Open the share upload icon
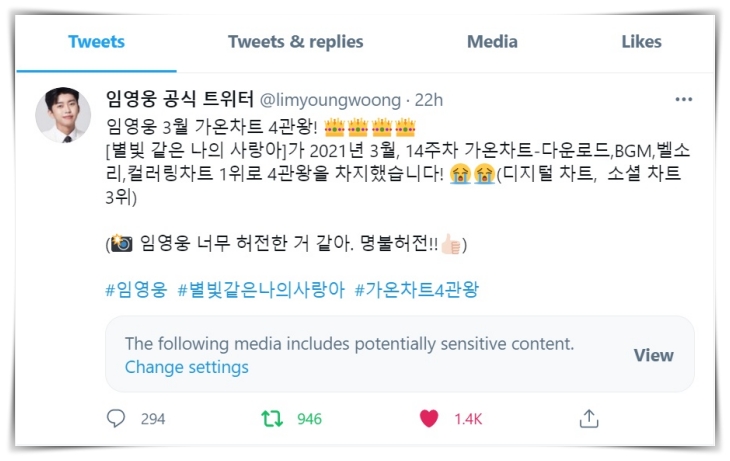The height and width of the screenshot is (461, 730). 589,418
